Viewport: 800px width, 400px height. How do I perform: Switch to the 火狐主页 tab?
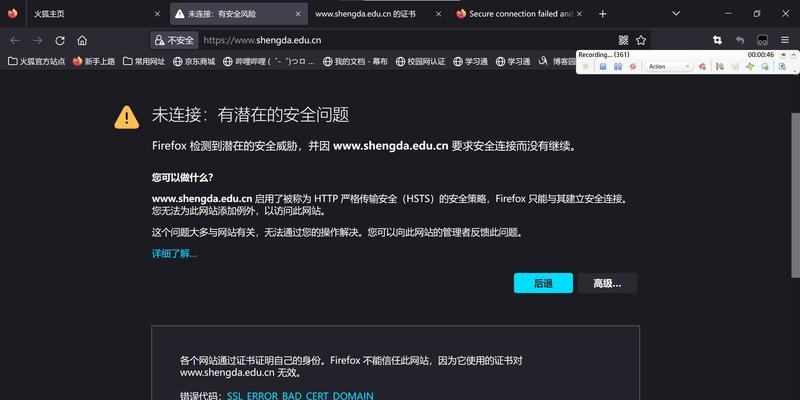click(97, 14)
